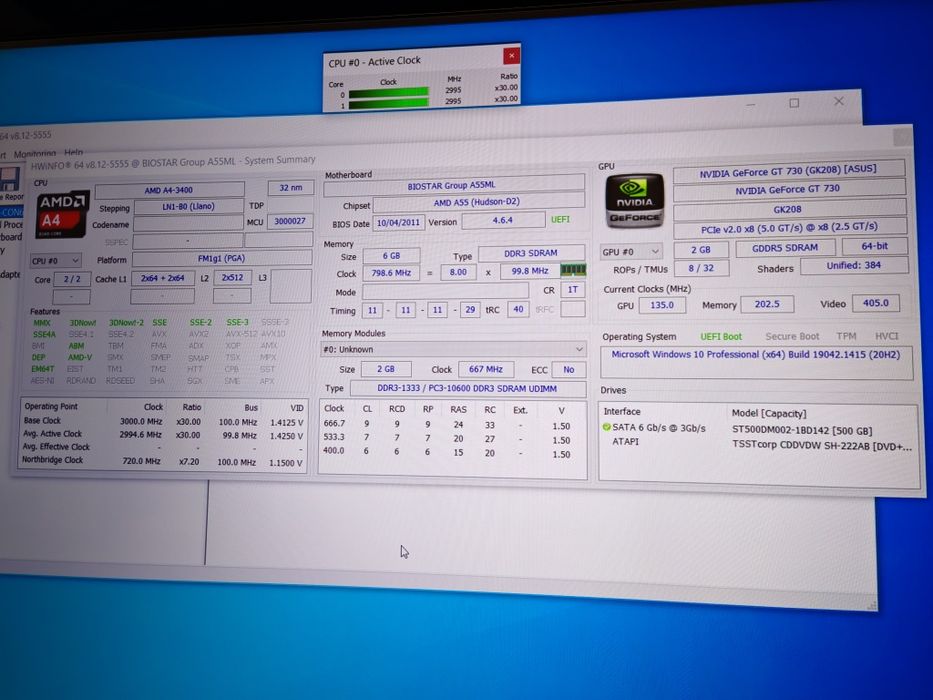Click the module size '2 GB' under Memory Modules
The image size is (933, 700).
[x=386, y=369]
